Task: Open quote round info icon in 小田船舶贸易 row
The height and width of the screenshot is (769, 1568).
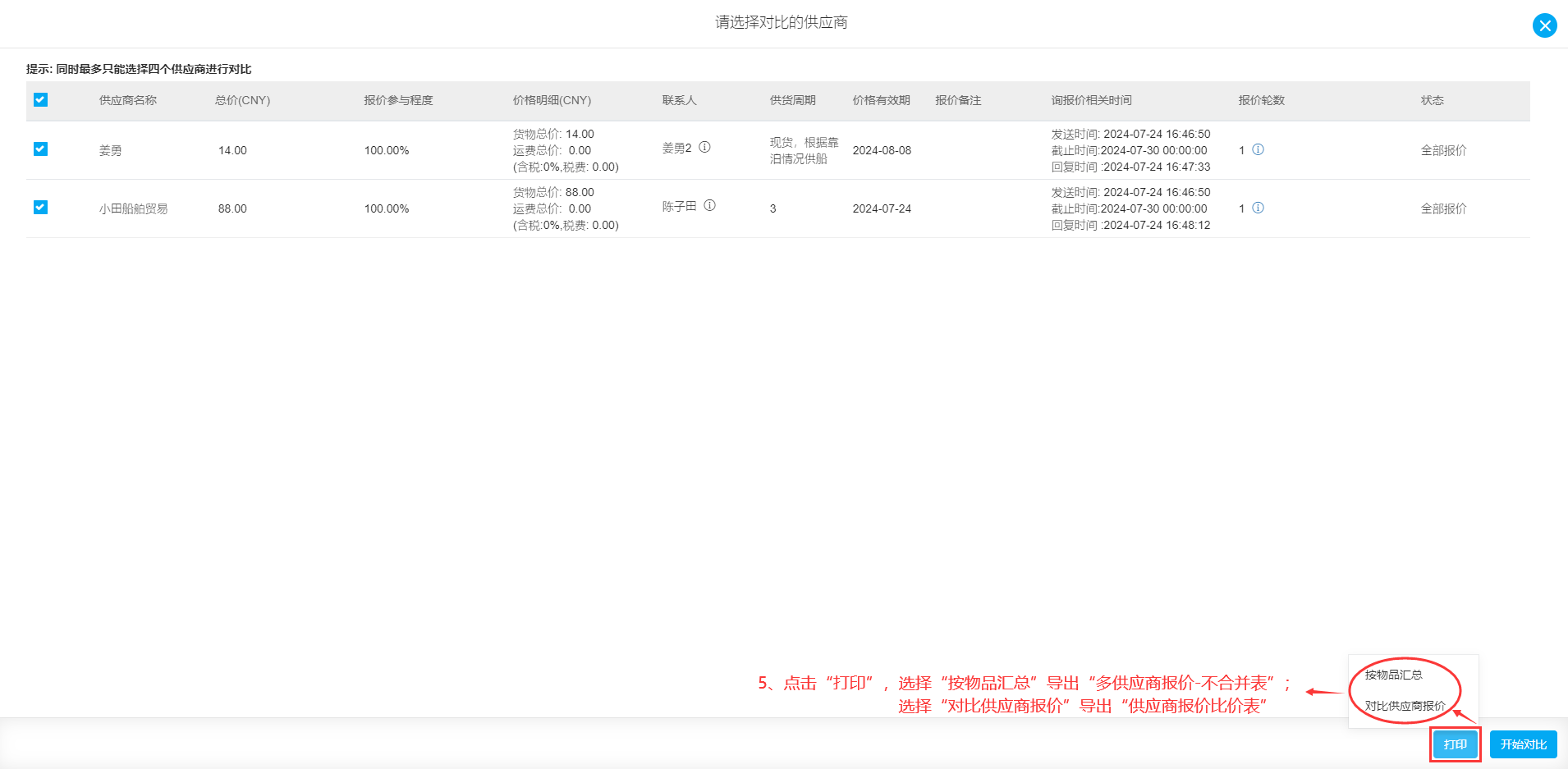Action: pyautogui.click(x=1258, y=208)
